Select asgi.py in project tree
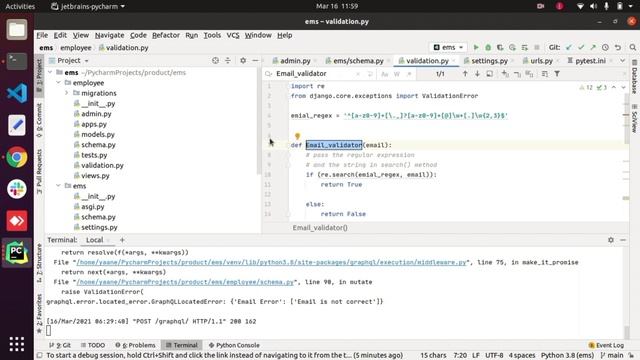Screen dimensions: 640x360 point(93,207)
